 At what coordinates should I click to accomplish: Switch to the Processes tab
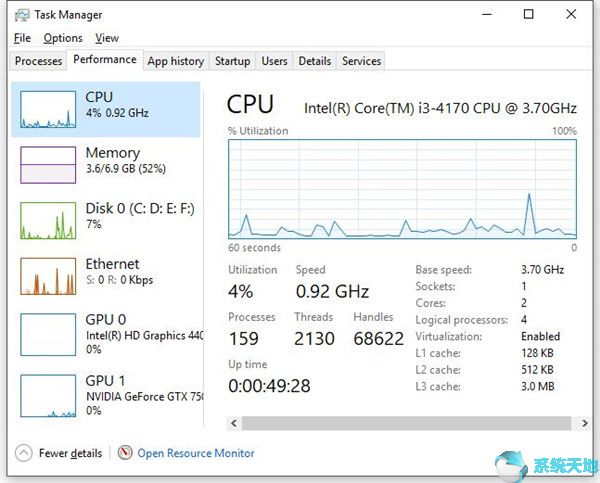(x=39, y=61)
